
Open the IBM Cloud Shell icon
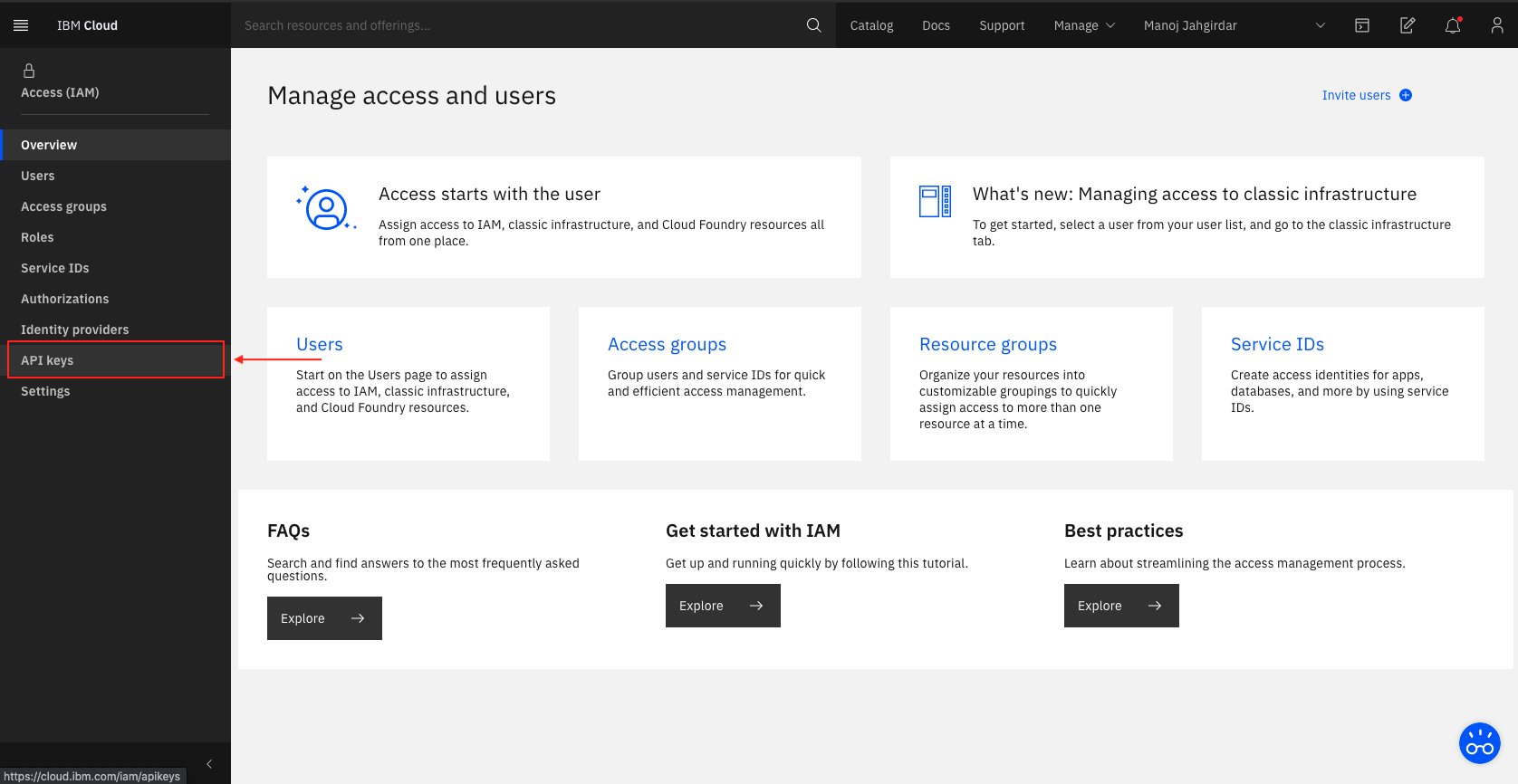tap(1362, 25)
